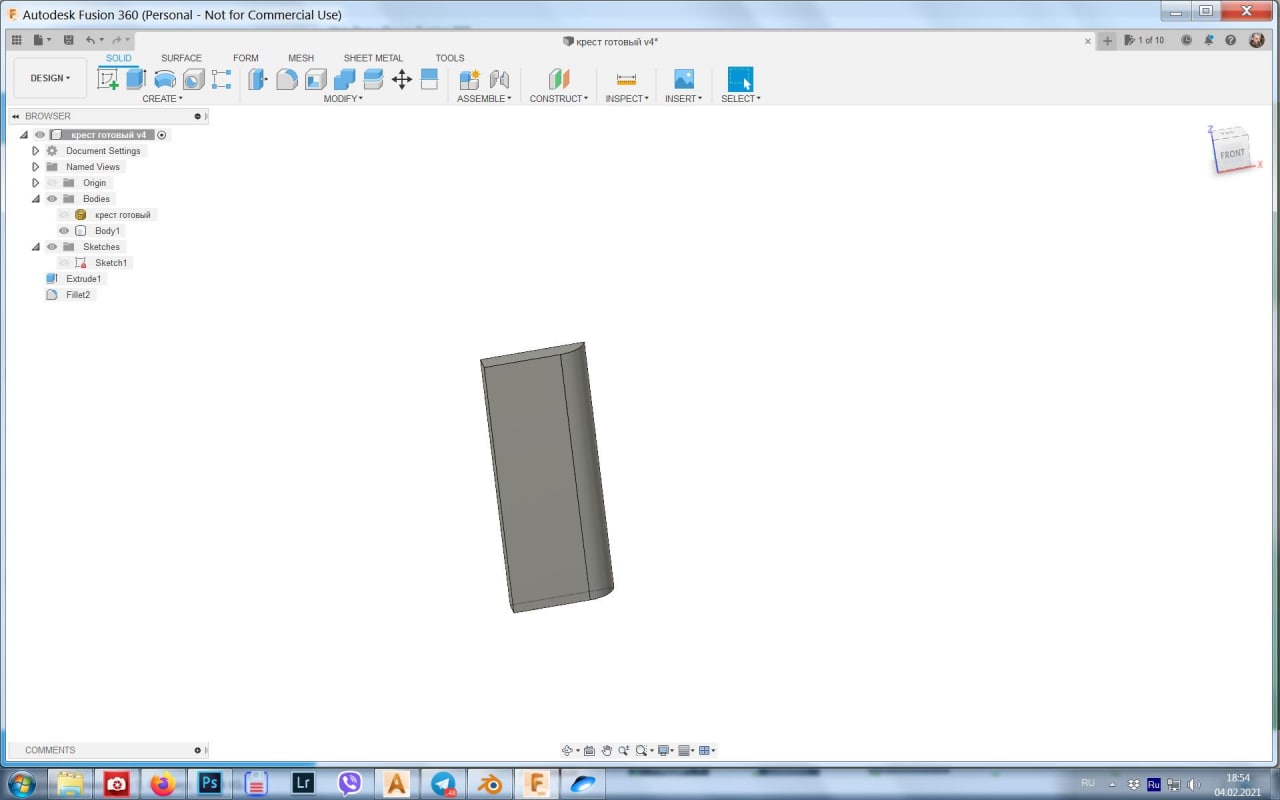Select the Offset Face tool

[373, 79]
